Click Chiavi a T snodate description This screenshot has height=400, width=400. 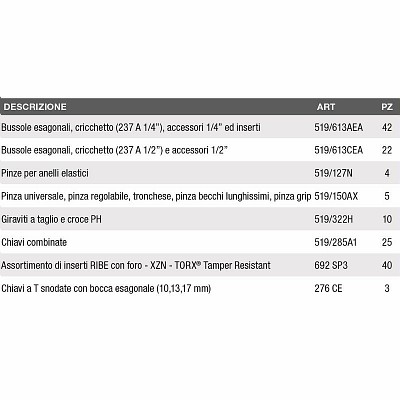(x=106, y=288)
